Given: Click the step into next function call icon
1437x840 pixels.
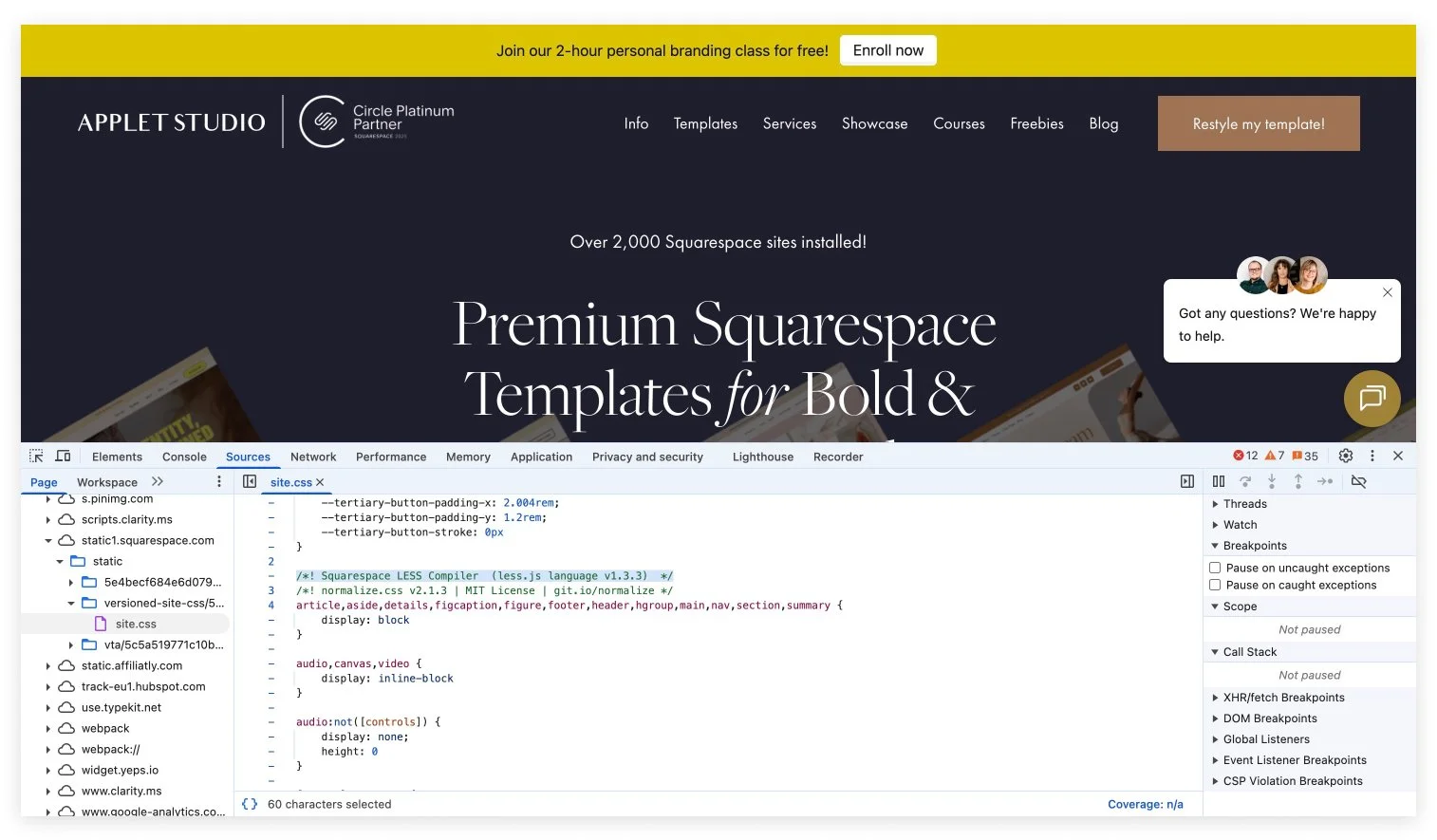Looking at the screenshot, I should click(1272, 481).
